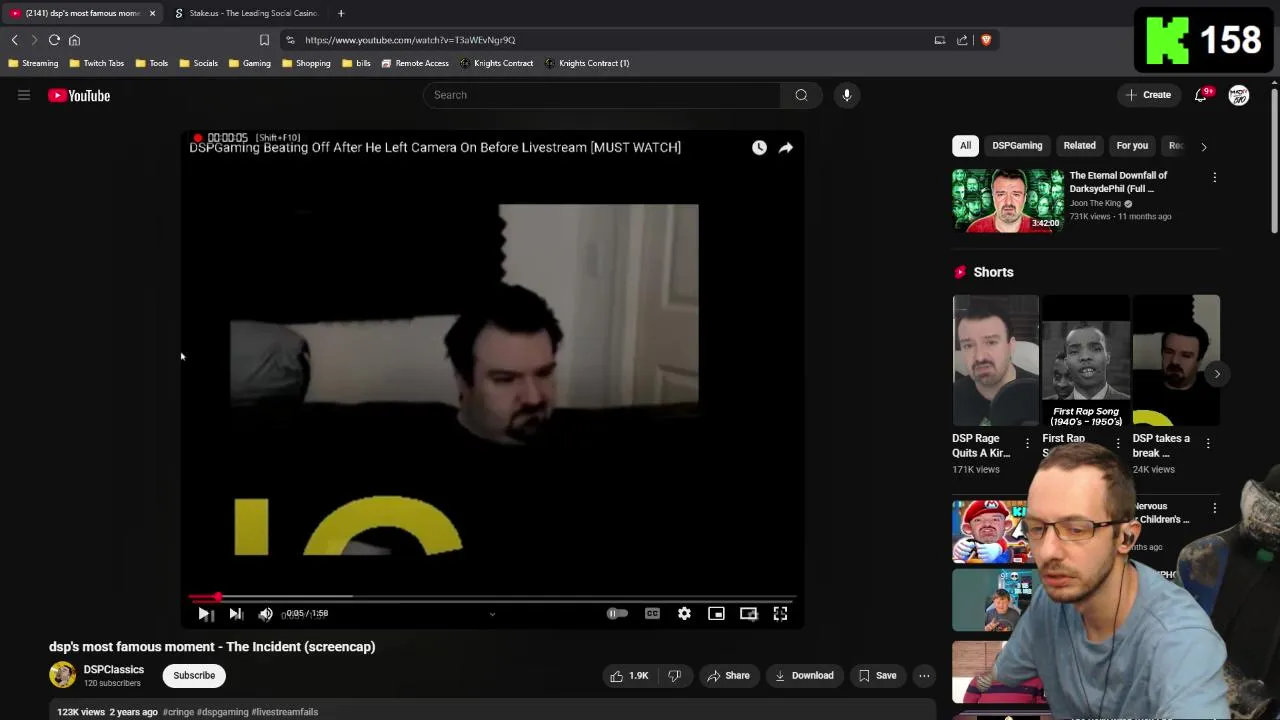Select the For you filter chip
Screen dimensions: 1280x720
1132,146
